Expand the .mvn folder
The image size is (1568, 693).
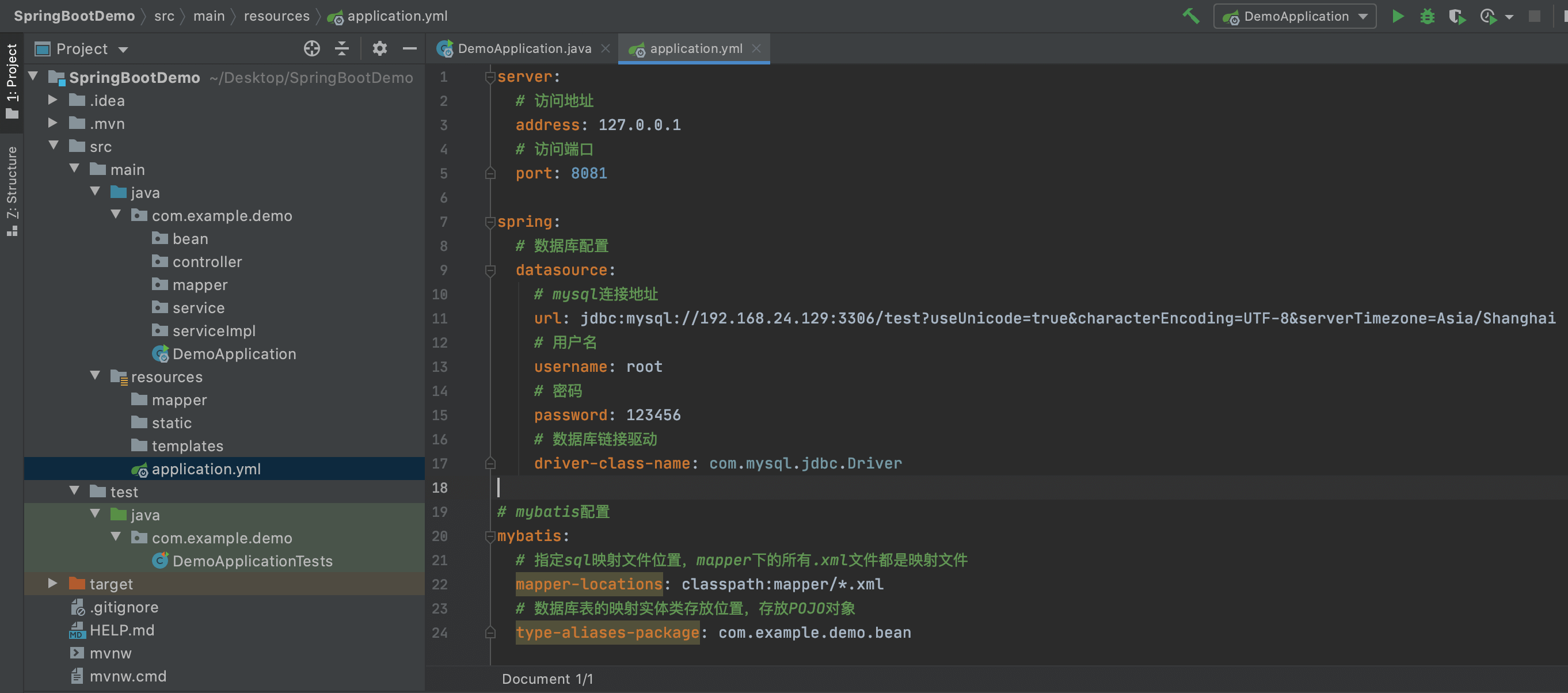pos(53,122)
